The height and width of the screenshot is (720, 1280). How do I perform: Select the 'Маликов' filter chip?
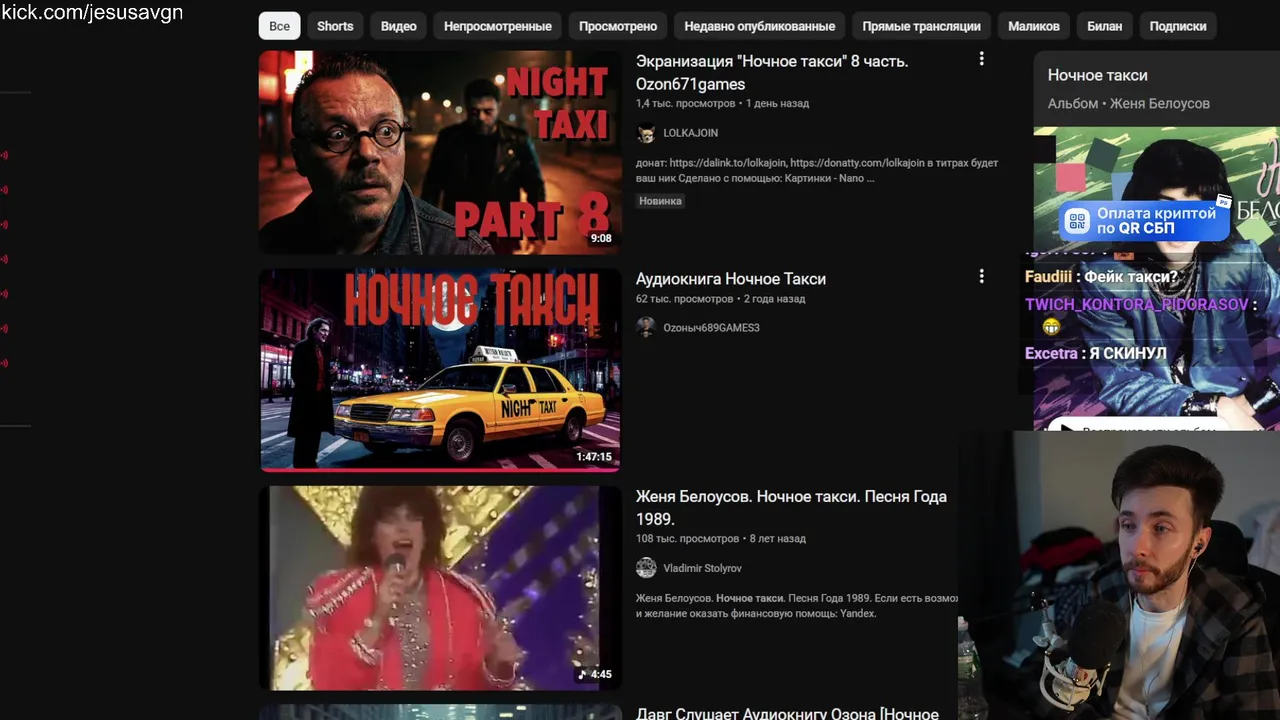[1033, 26]
